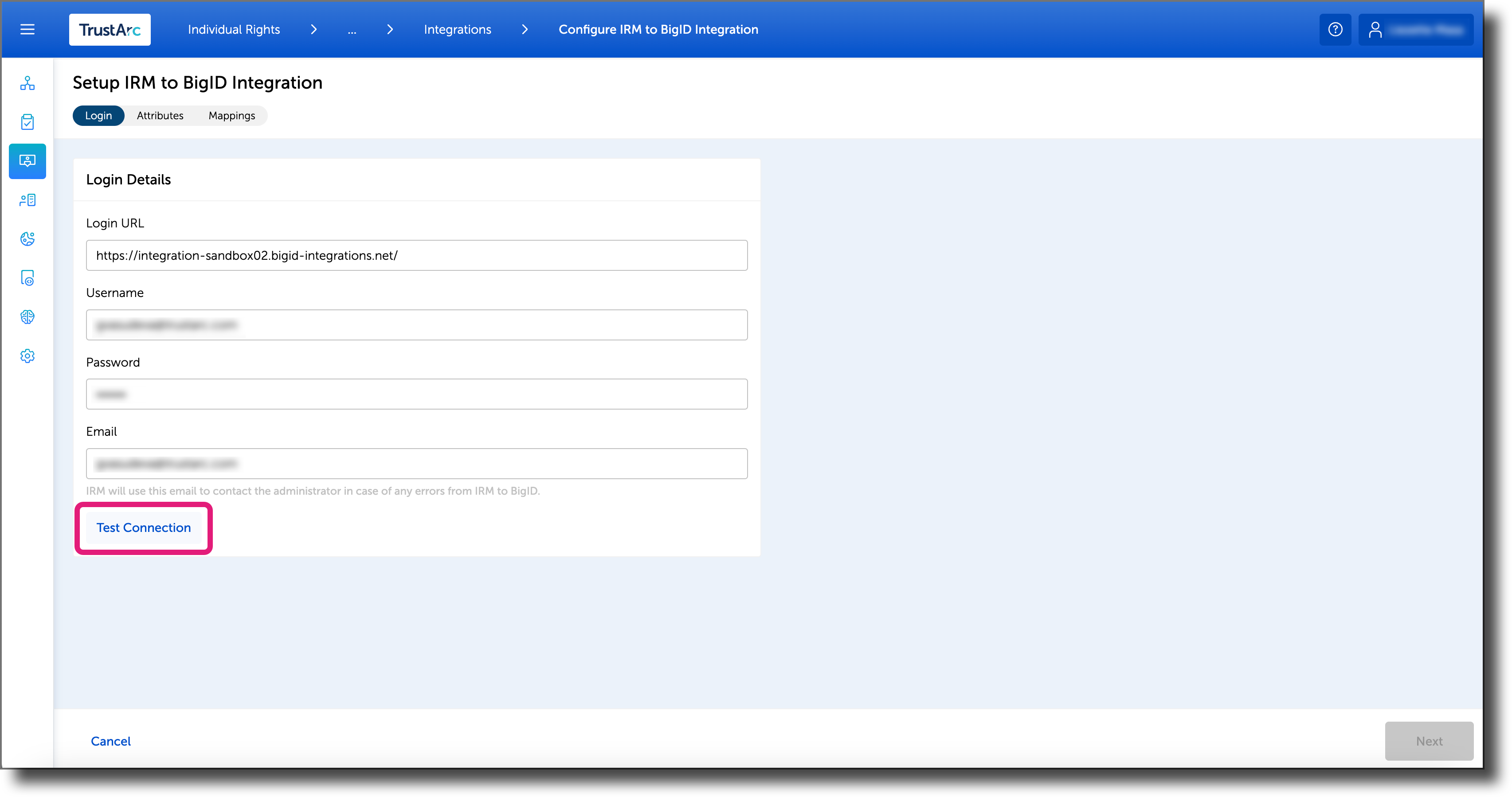Select the Login URL input field

[416, 255]
